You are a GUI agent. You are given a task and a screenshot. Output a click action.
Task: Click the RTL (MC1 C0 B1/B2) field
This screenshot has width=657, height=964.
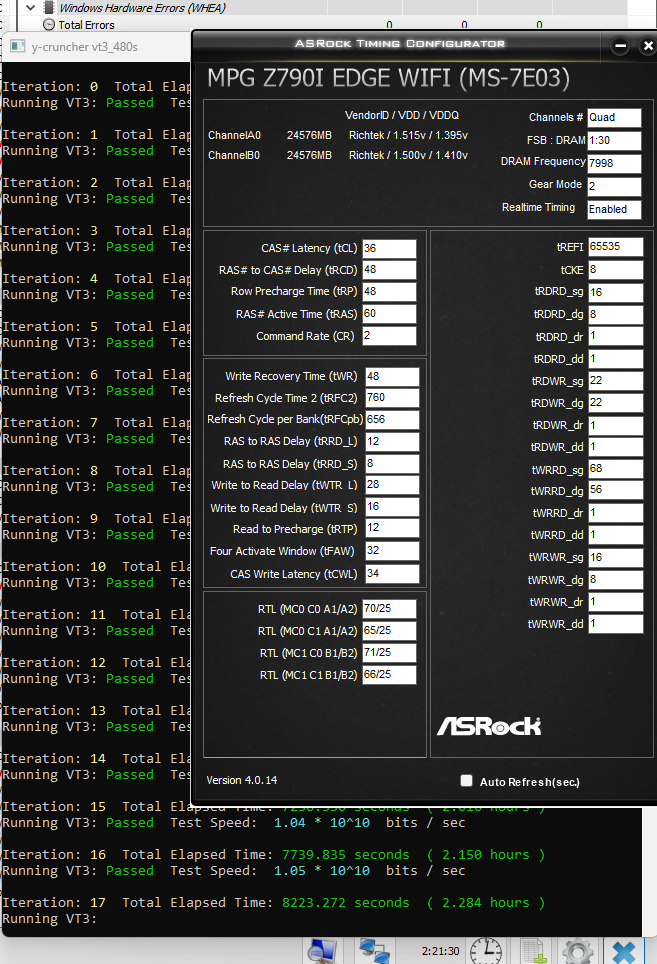pos(389,653)
